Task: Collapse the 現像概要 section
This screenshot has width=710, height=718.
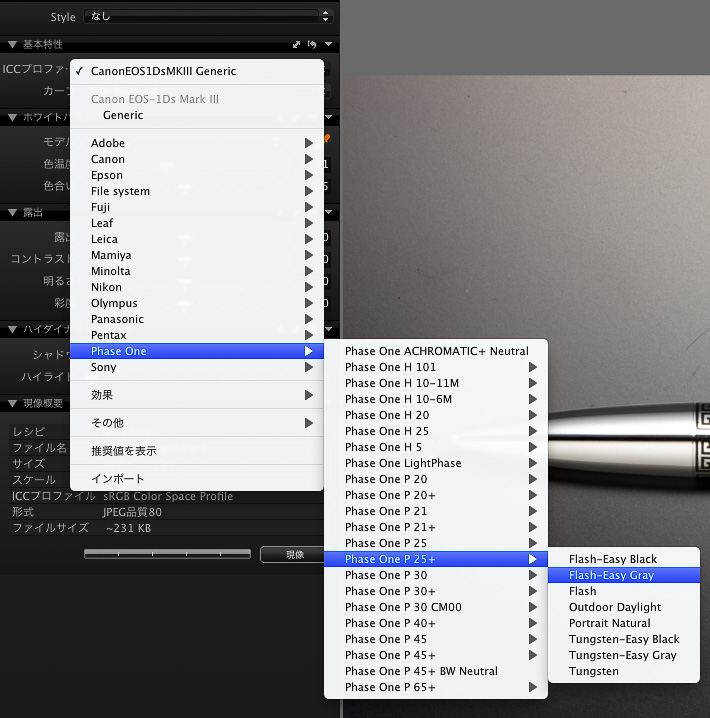Action: 12,404
